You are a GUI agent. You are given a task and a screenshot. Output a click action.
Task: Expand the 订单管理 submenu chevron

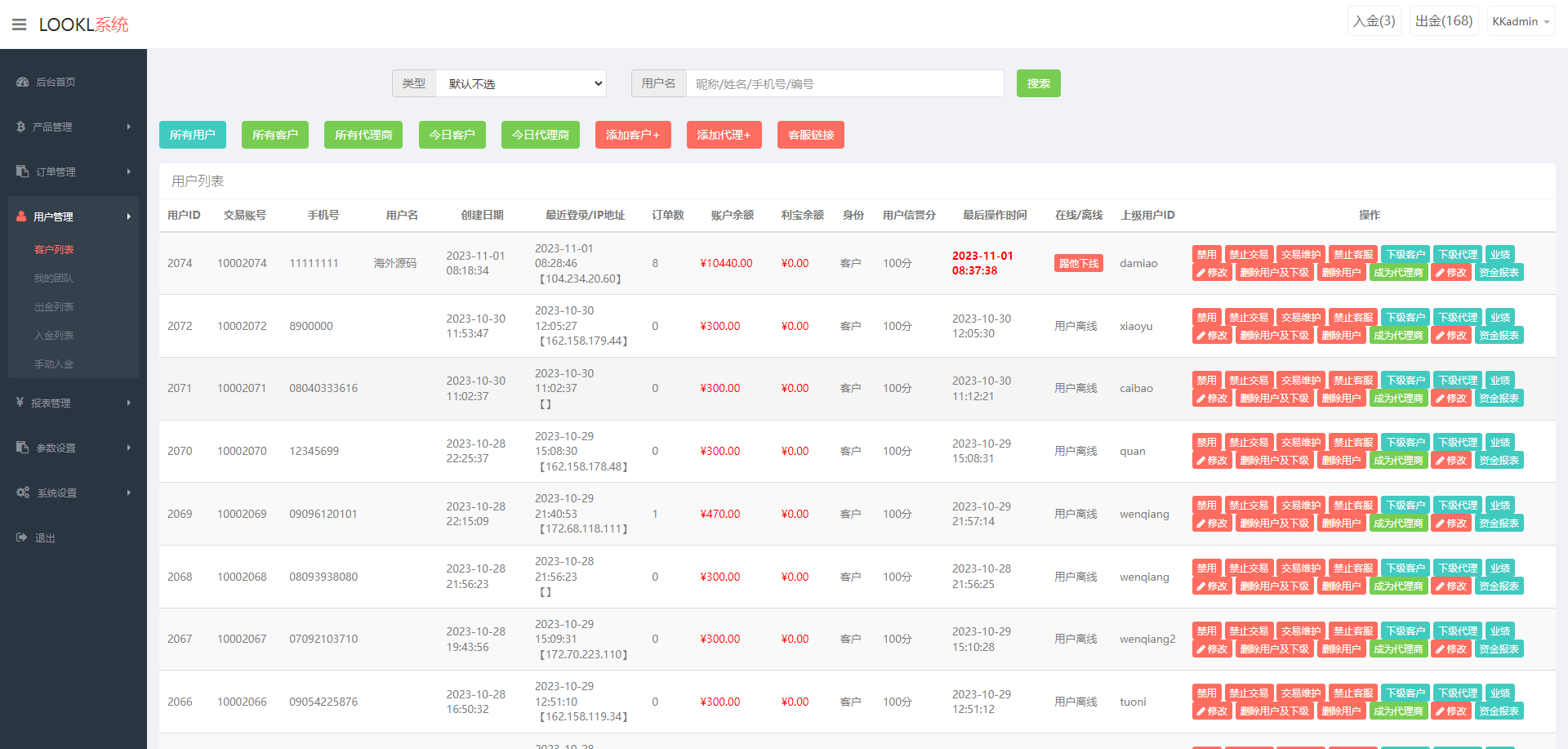[x=127, y=172]
